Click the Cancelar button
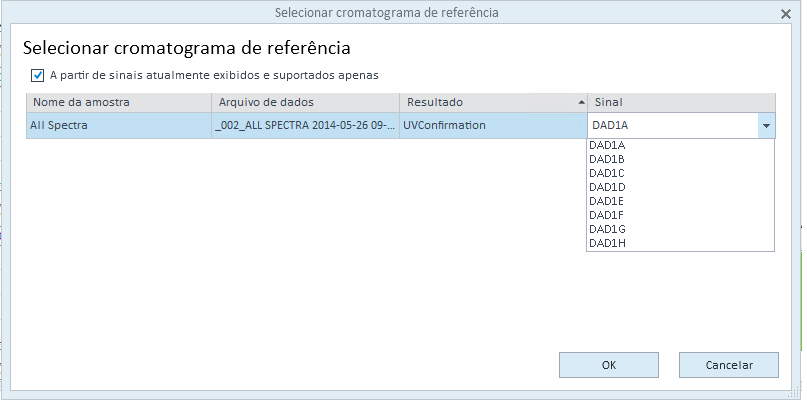 pos(729,365)
